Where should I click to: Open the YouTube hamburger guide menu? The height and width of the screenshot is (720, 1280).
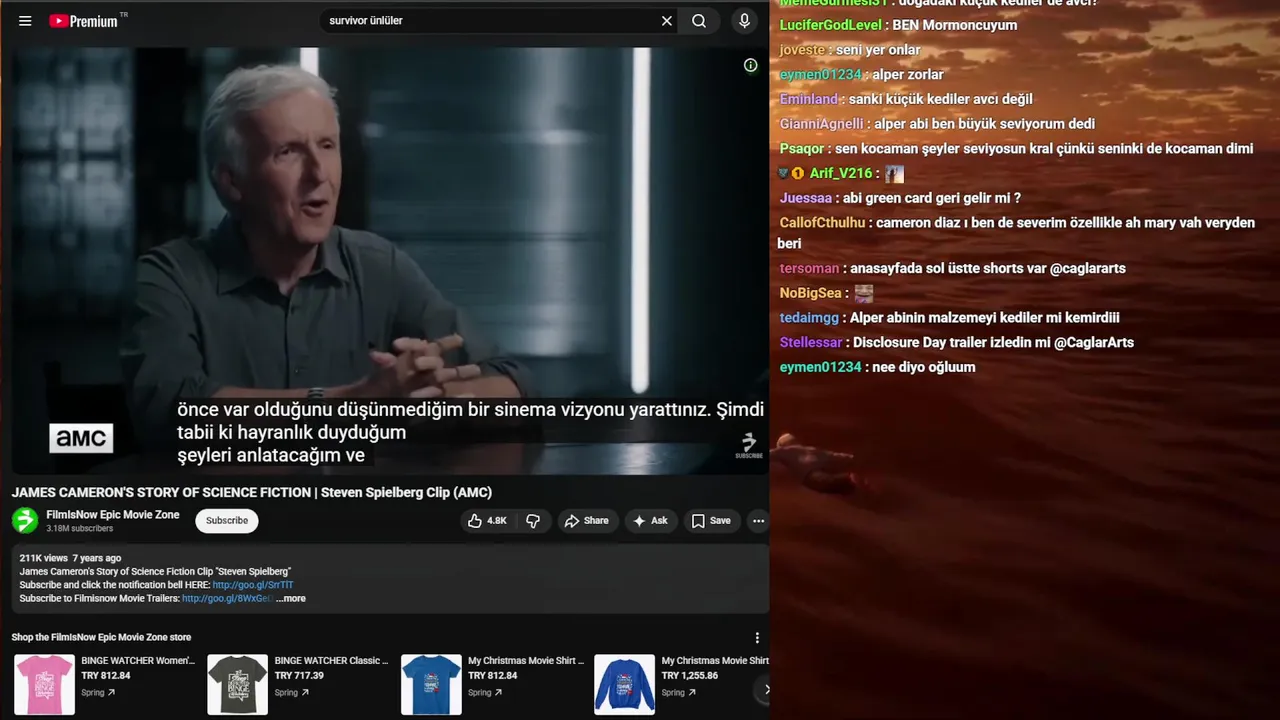pos(25,21)
